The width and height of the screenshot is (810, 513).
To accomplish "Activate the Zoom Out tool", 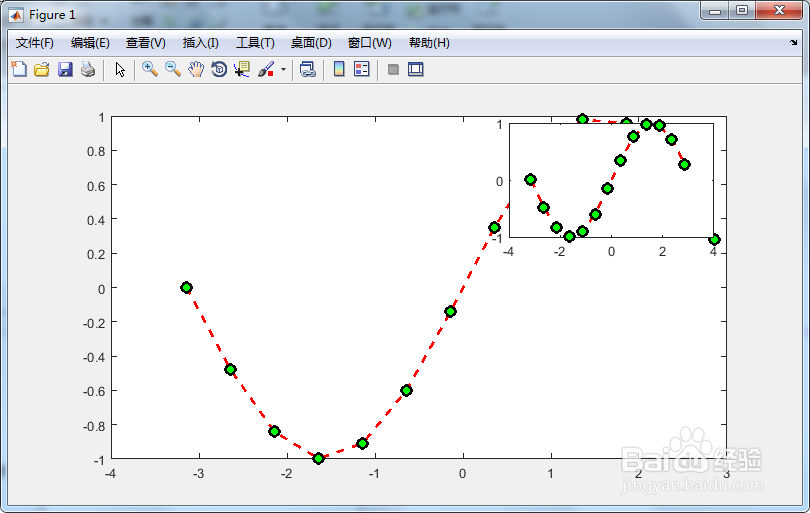I will [x=173, y=69].
